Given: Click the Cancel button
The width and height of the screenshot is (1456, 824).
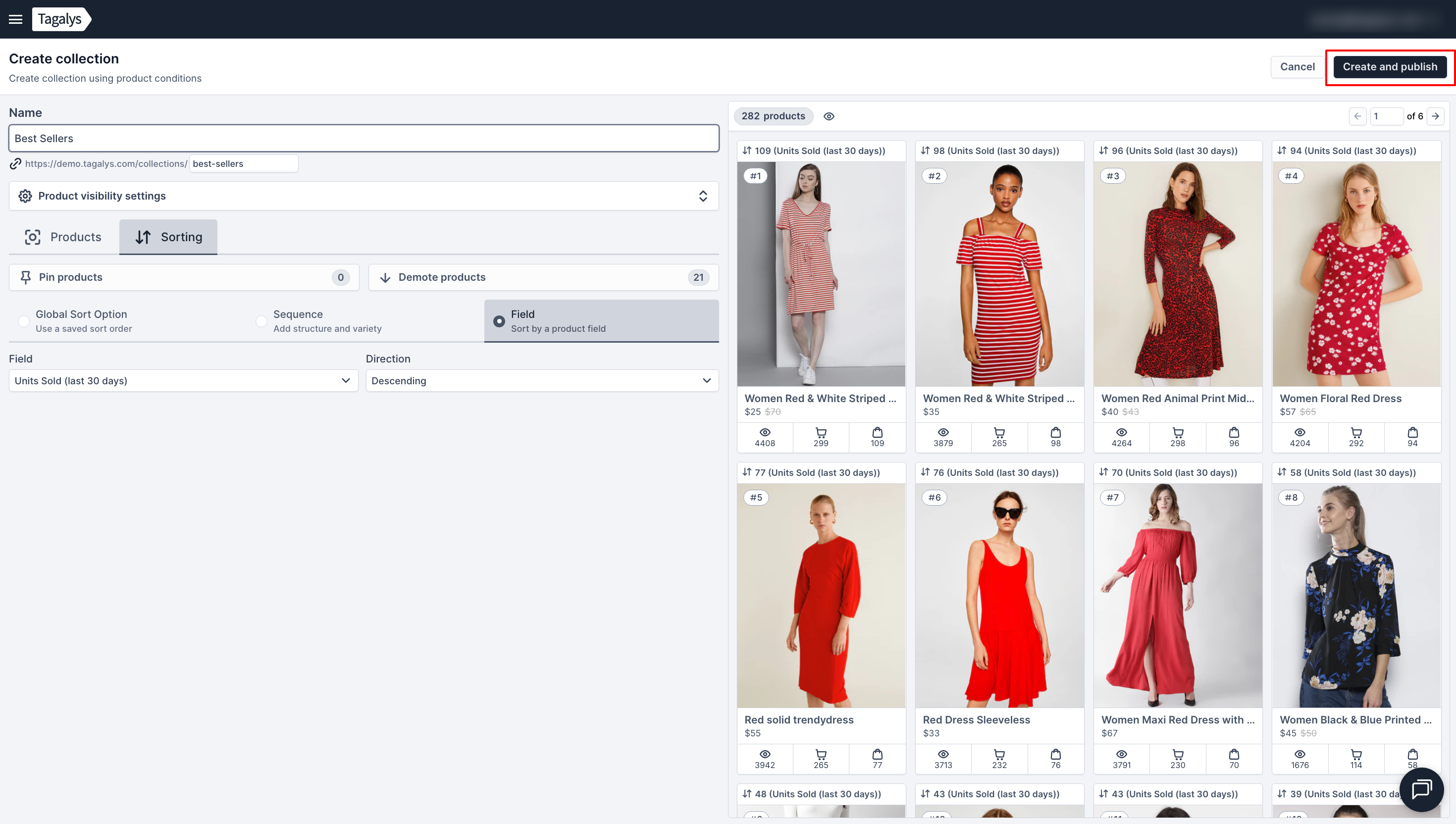Looking at the screenshot, I should tap(1297, 67).
